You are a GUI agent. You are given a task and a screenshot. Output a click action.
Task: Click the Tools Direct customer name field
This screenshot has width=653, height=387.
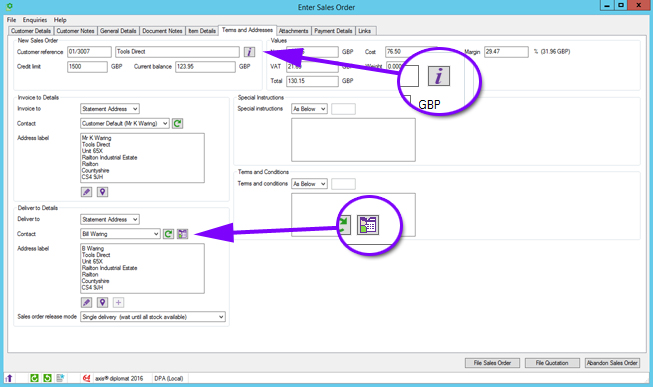point(177,52)
